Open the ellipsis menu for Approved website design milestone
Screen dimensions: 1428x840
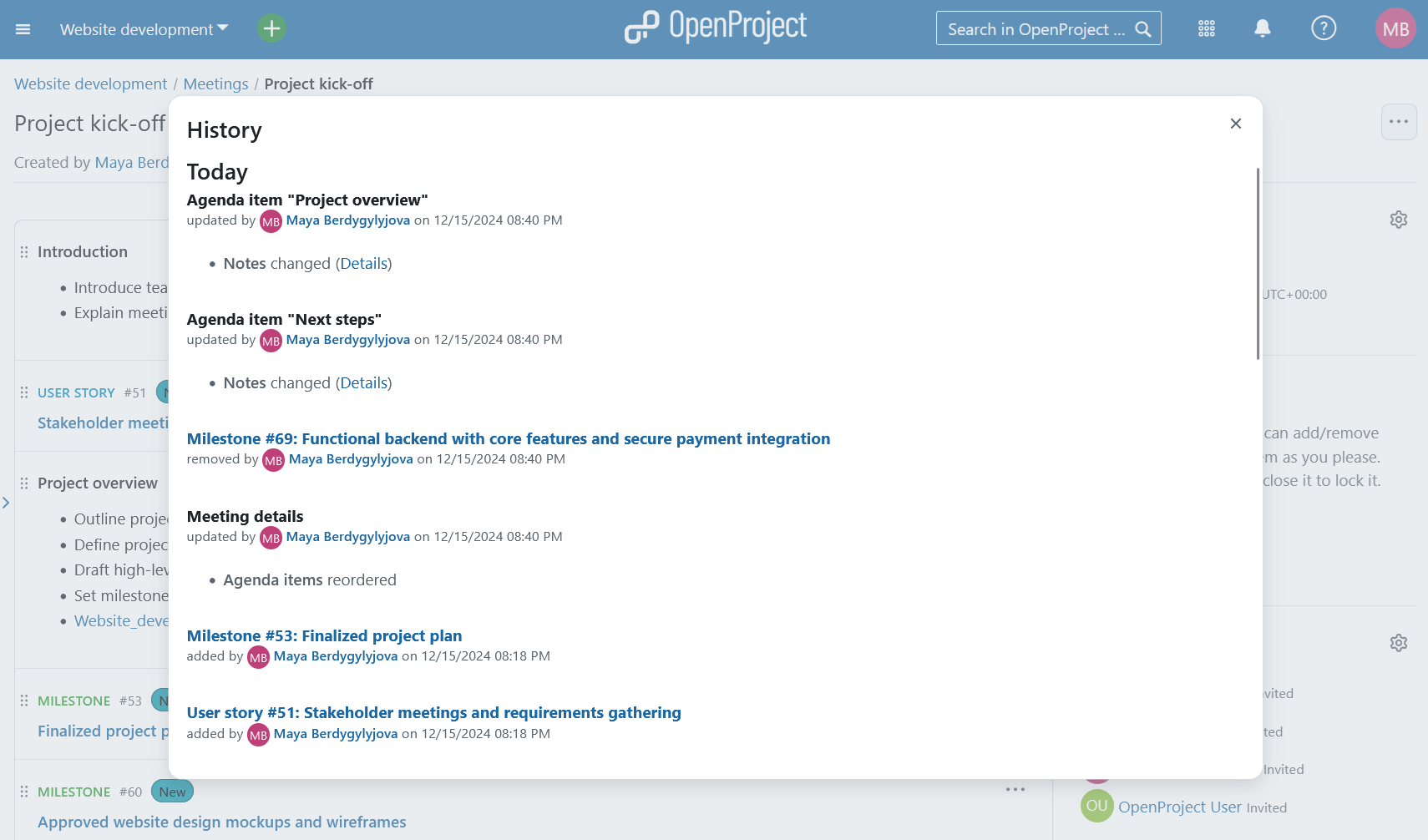pyautogui.click(x=1015, y=788)
